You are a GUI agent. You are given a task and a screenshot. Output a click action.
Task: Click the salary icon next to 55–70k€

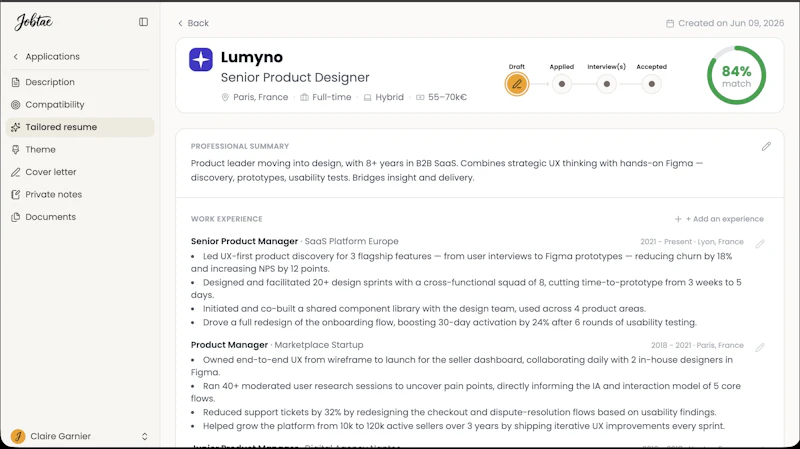tap(420, 97)
